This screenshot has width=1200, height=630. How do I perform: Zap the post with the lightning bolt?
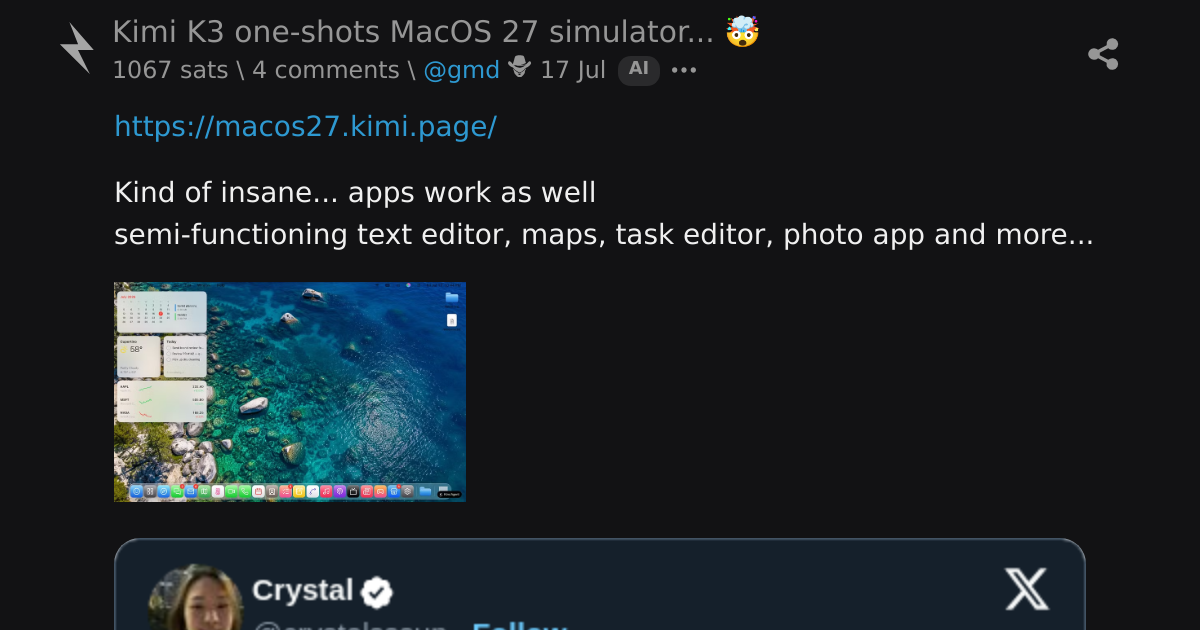pos(76,49)
